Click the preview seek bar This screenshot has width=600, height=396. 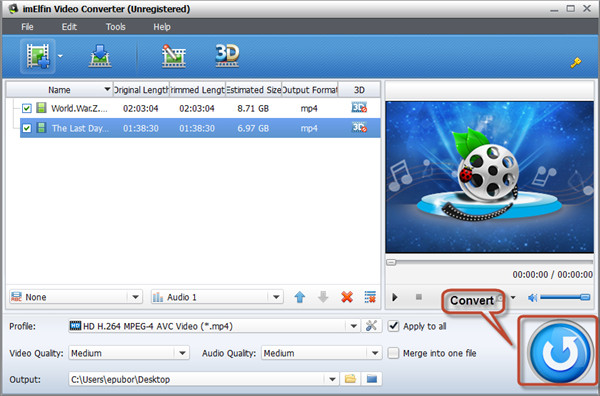(489, 262)
